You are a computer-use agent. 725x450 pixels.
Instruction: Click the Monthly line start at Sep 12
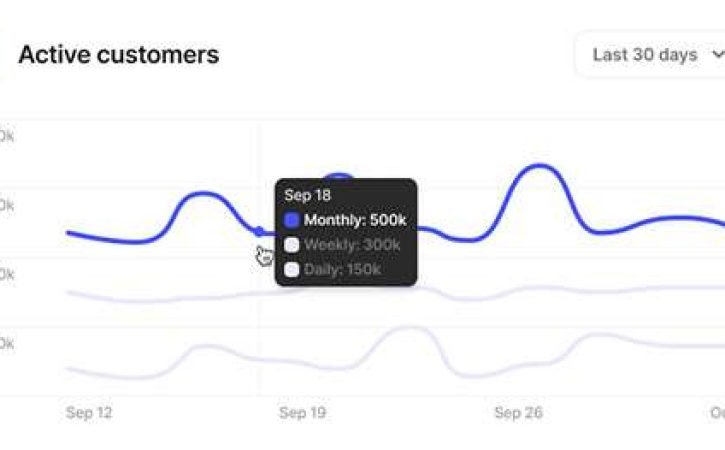pyautogui.click(x=69, y=233)
